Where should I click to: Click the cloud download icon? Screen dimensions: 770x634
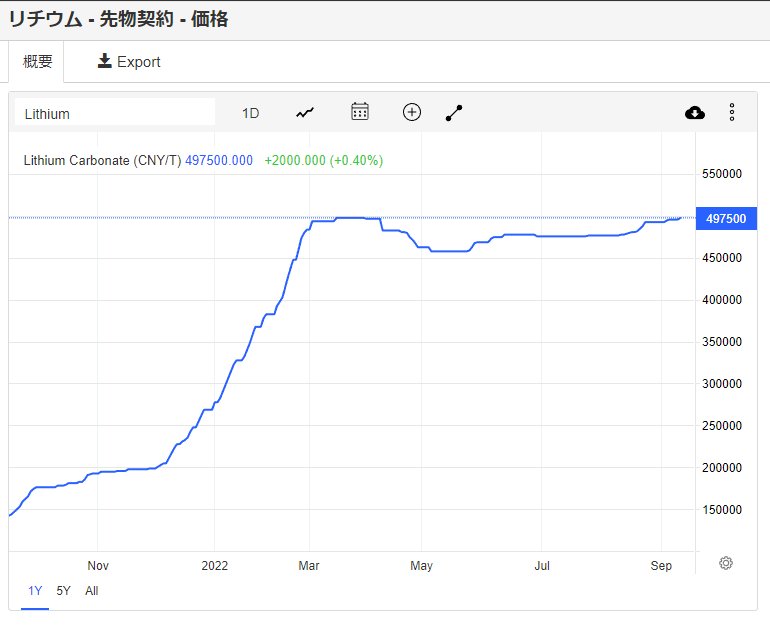(694, 113)
